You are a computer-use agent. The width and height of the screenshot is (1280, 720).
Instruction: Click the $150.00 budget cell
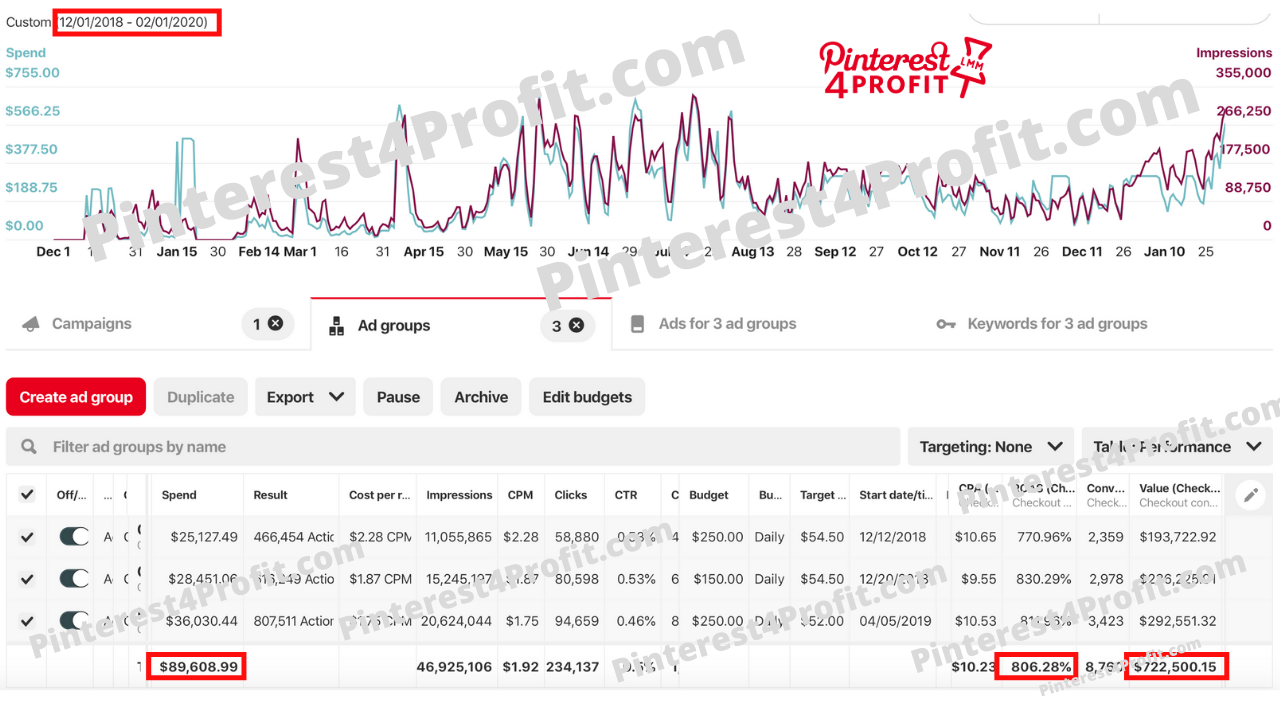[716, 579]
